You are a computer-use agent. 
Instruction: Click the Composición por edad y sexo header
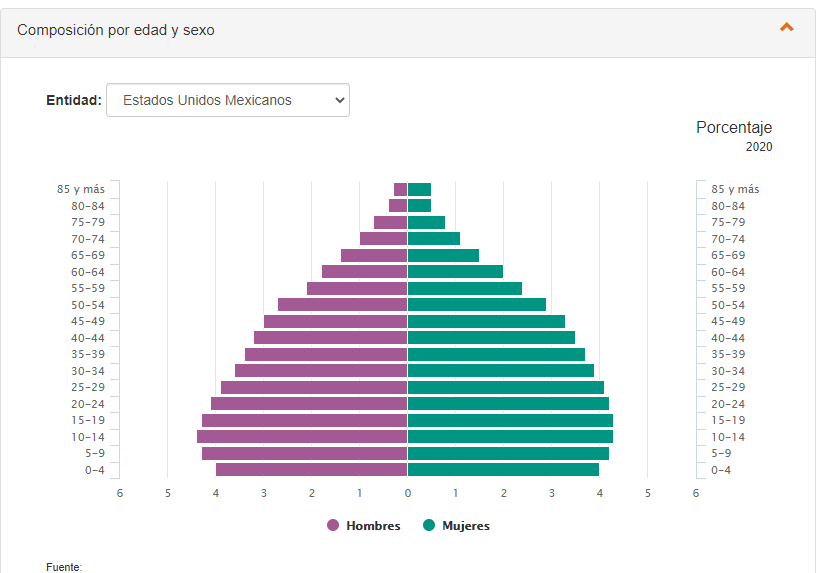click(116, 30)
